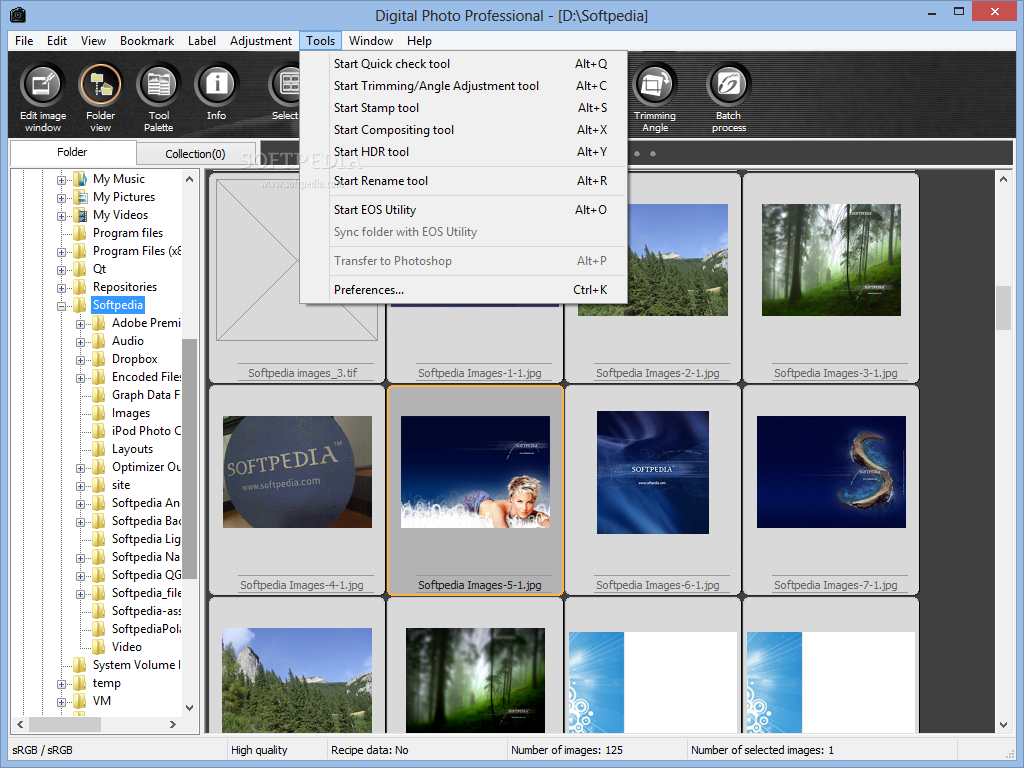Click the Images folder icon
The height and width of the screenshot is (768, 1024).
[99, 413]
